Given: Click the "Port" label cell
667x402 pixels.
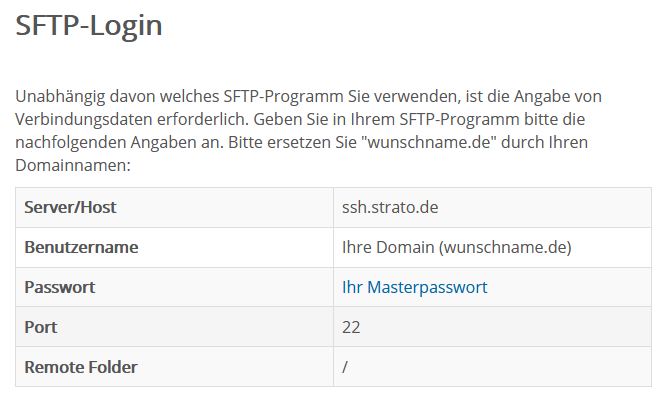Looking at the screenshot, I should [x=41, y=327].
